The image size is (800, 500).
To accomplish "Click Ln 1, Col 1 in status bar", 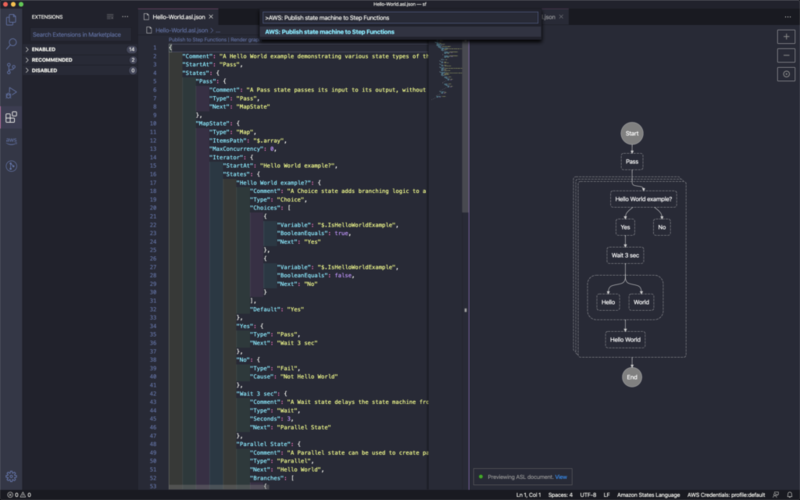I will point(529,494).
